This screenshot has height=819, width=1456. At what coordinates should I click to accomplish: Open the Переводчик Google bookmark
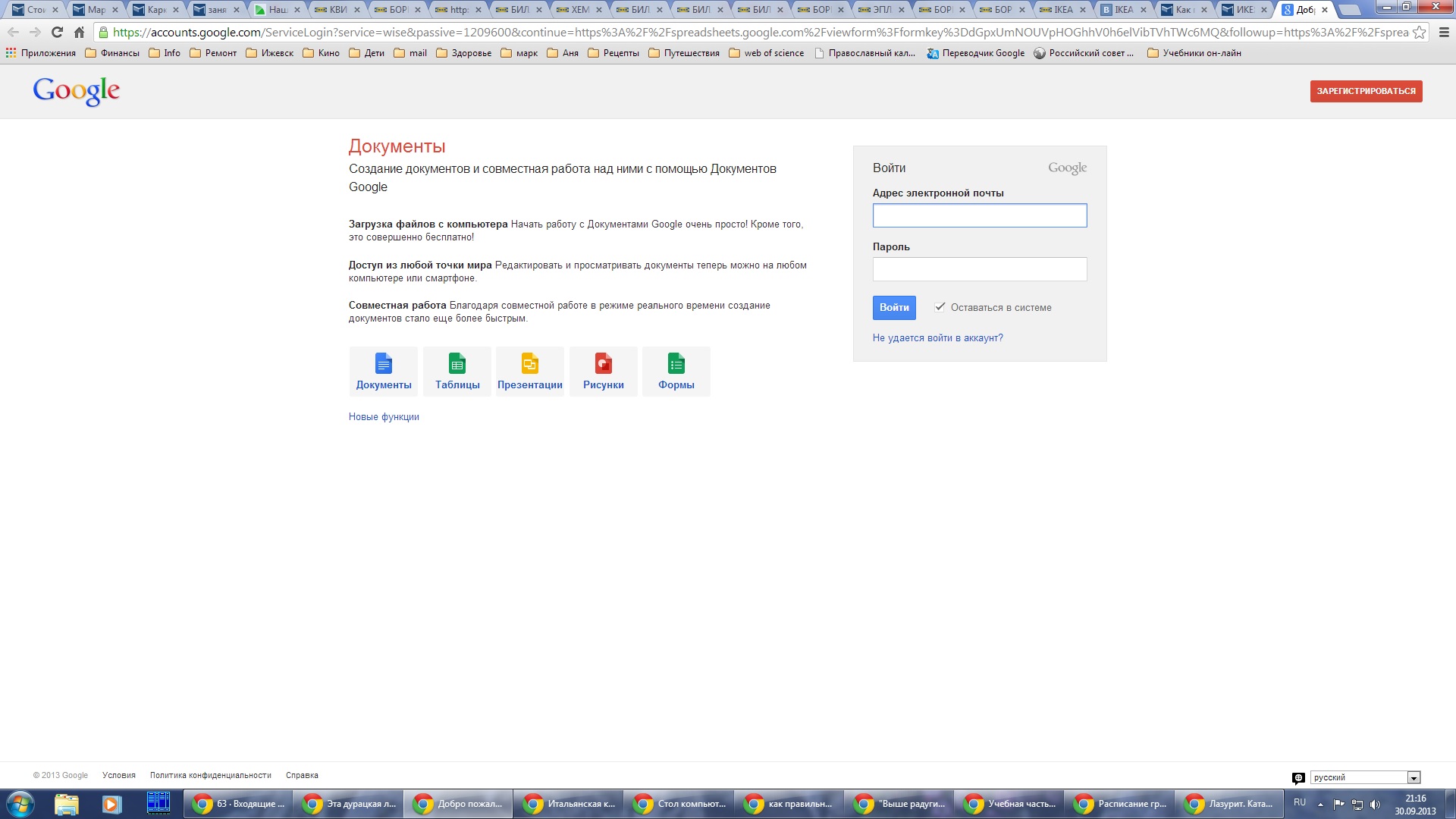pos(976,53)
